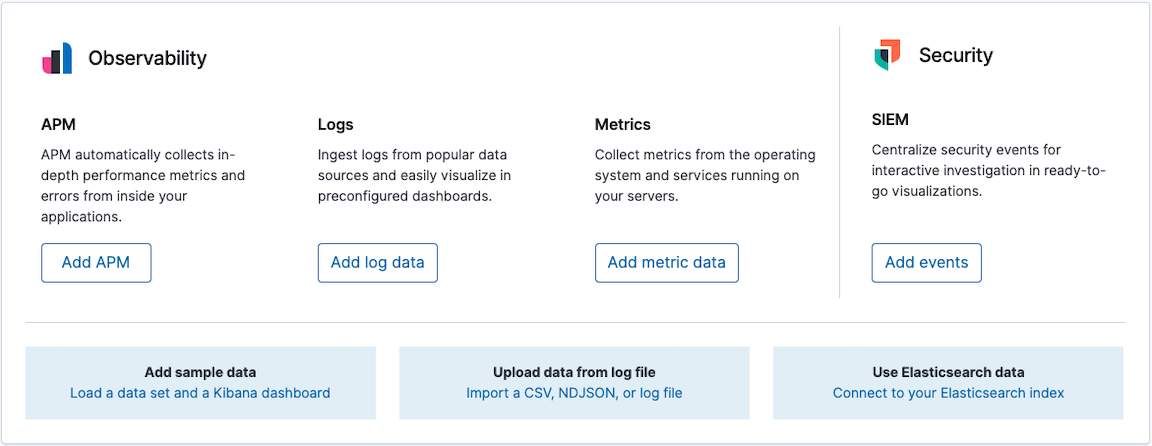Viewport: 1152px width, 446px height.
Task: Select the Metrics title text
Action: pyautogui.click(x=622, y=125)
